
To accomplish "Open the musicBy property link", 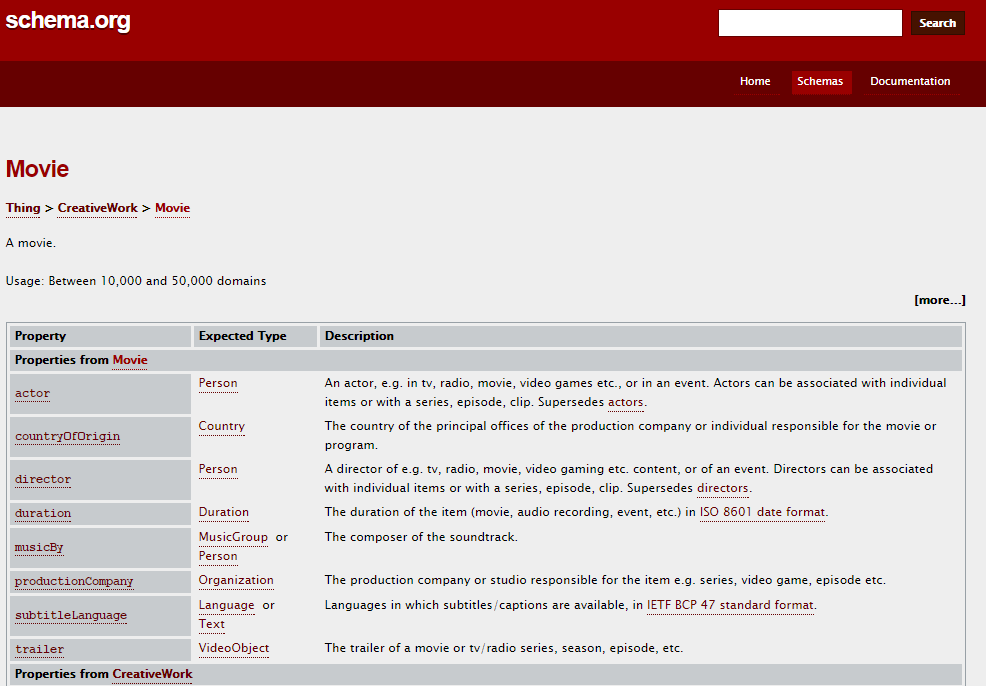I will (x=39, y=547).
